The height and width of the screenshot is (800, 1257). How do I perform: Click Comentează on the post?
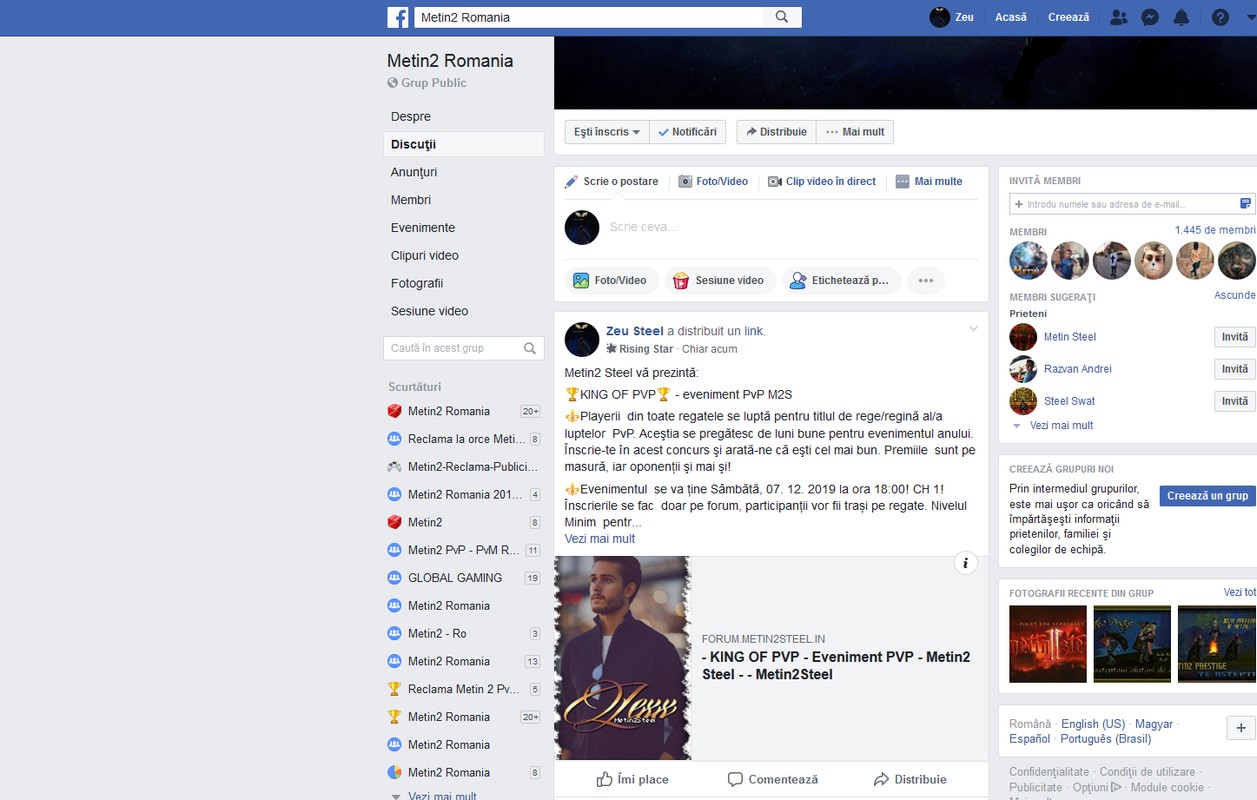tap(773, 779)
